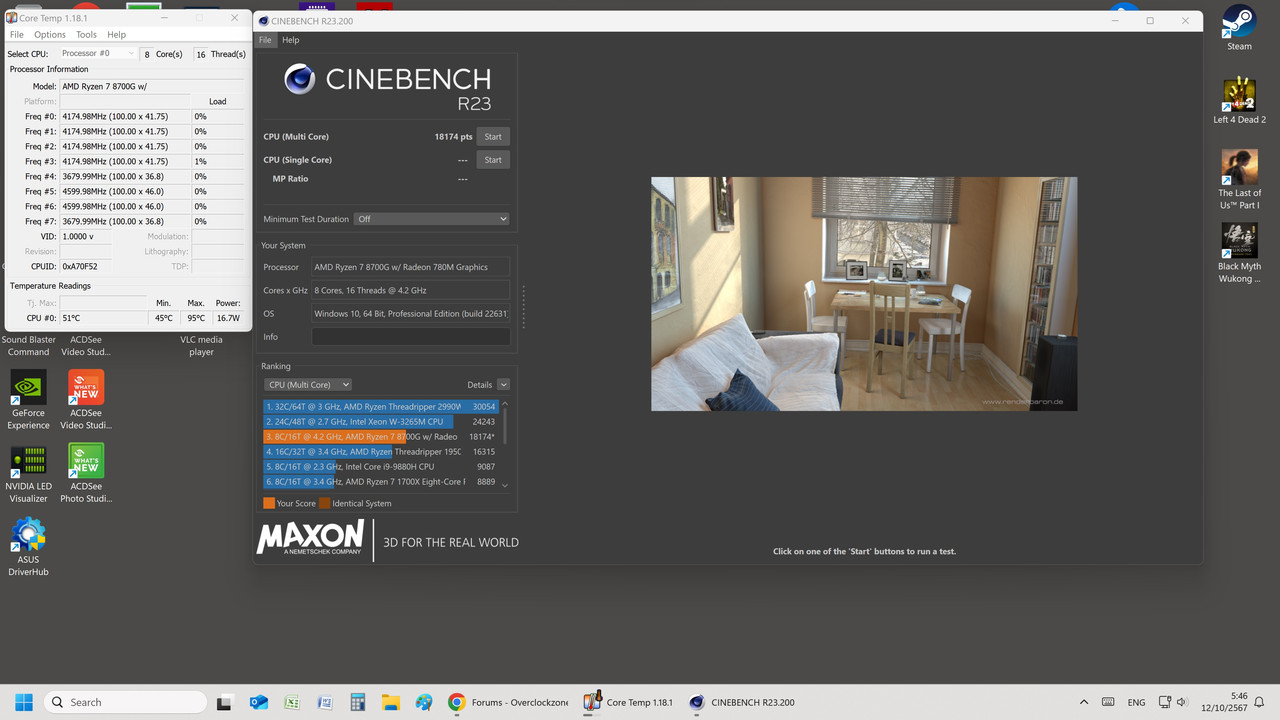The height and width of the screenshot is (720, 1280).
Task: Open ranking CPU (Multi Core) dropdown
Action: 307,384
